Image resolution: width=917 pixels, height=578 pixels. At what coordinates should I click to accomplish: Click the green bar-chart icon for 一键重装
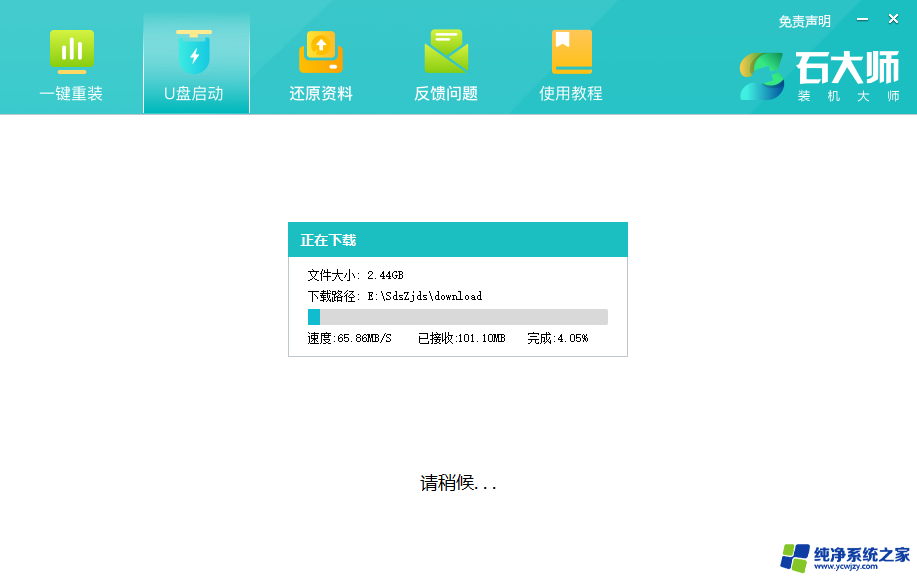pos(71,51)
